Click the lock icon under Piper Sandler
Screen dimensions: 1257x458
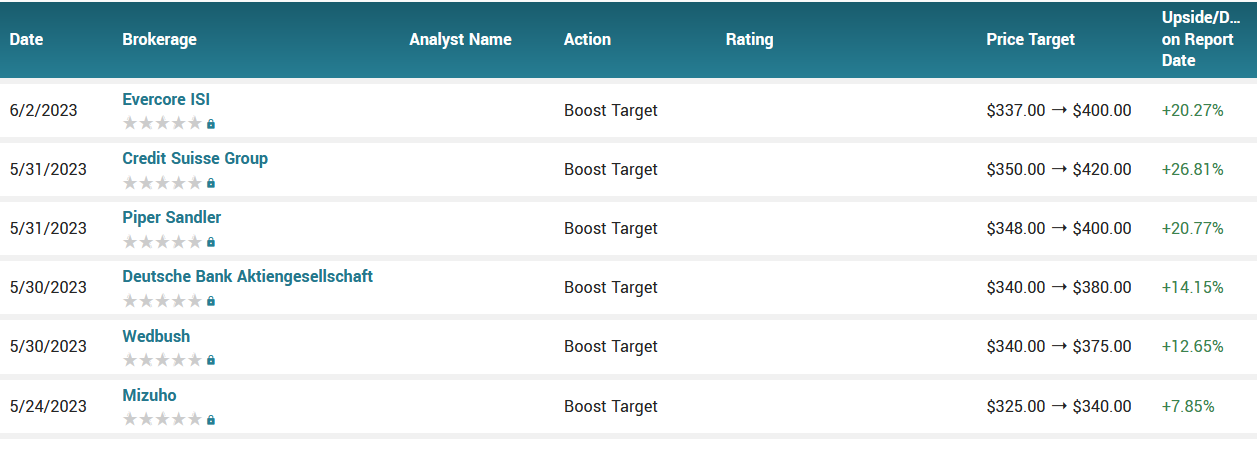(211, 242)
